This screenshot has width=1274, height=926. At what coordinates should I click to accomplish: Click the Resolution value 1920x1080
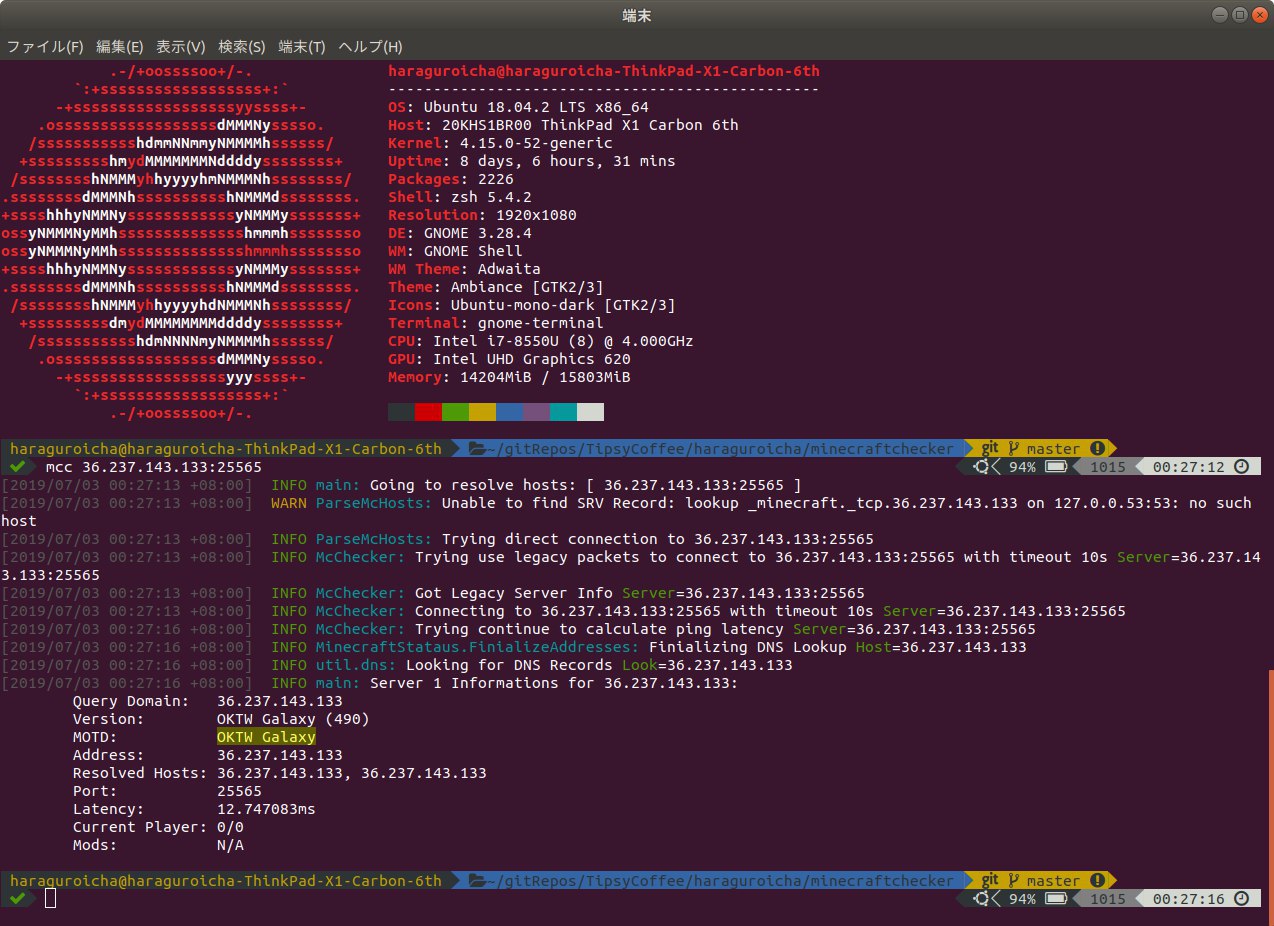tap(536, 215)
